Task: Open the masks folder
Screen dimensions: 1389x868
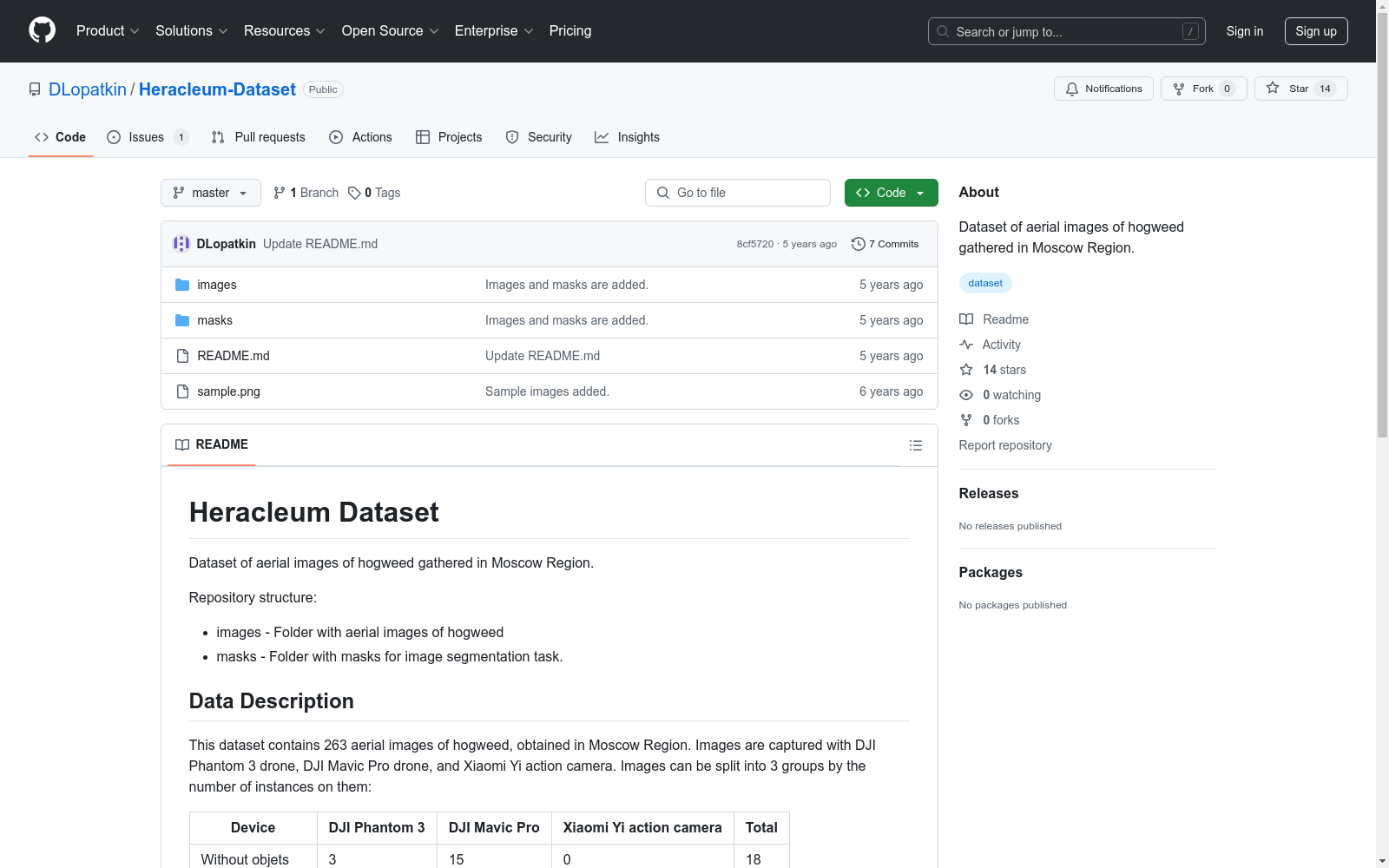Action: (x=215, y=320)
